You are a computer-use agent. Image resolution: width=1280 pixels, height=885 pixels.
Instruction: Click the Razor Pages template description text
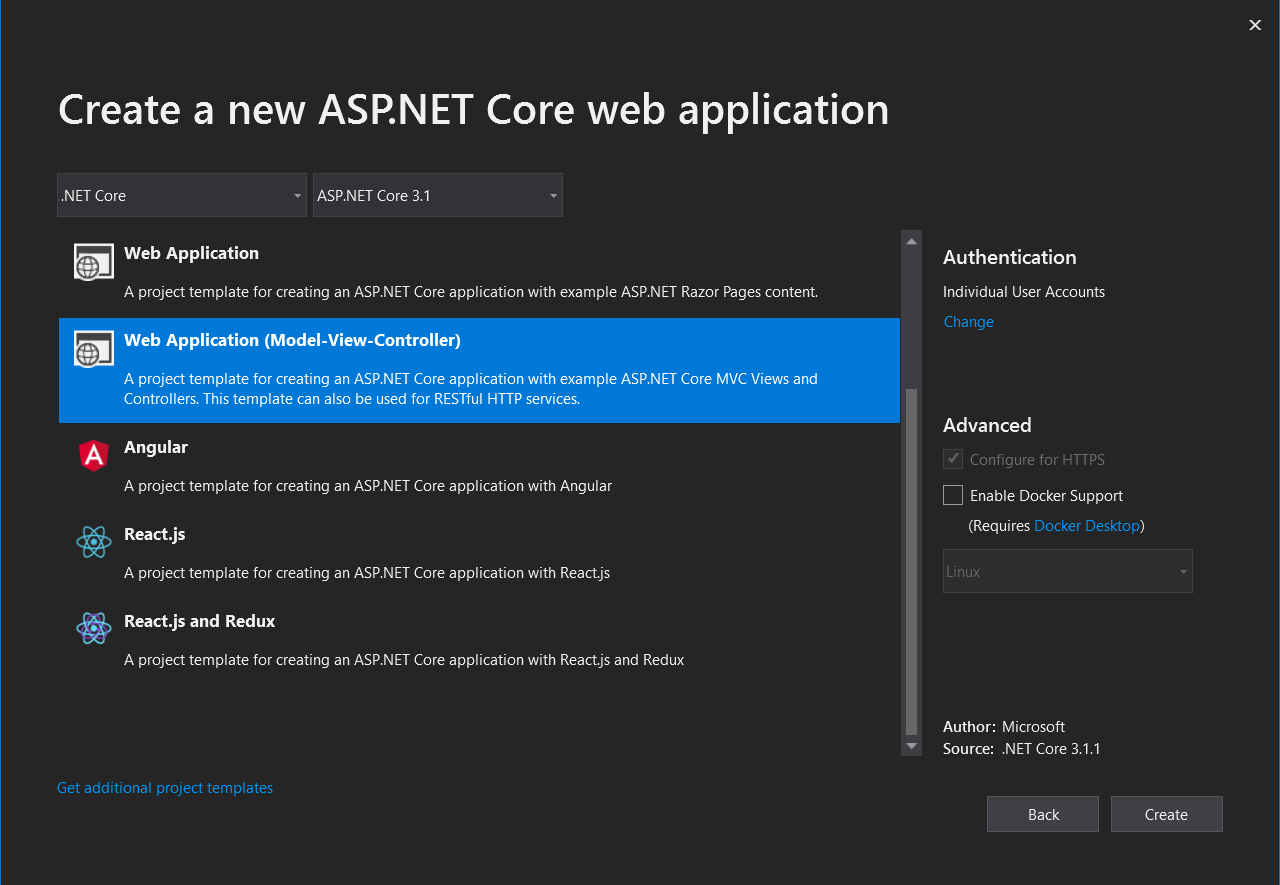[x=471, y=292]
